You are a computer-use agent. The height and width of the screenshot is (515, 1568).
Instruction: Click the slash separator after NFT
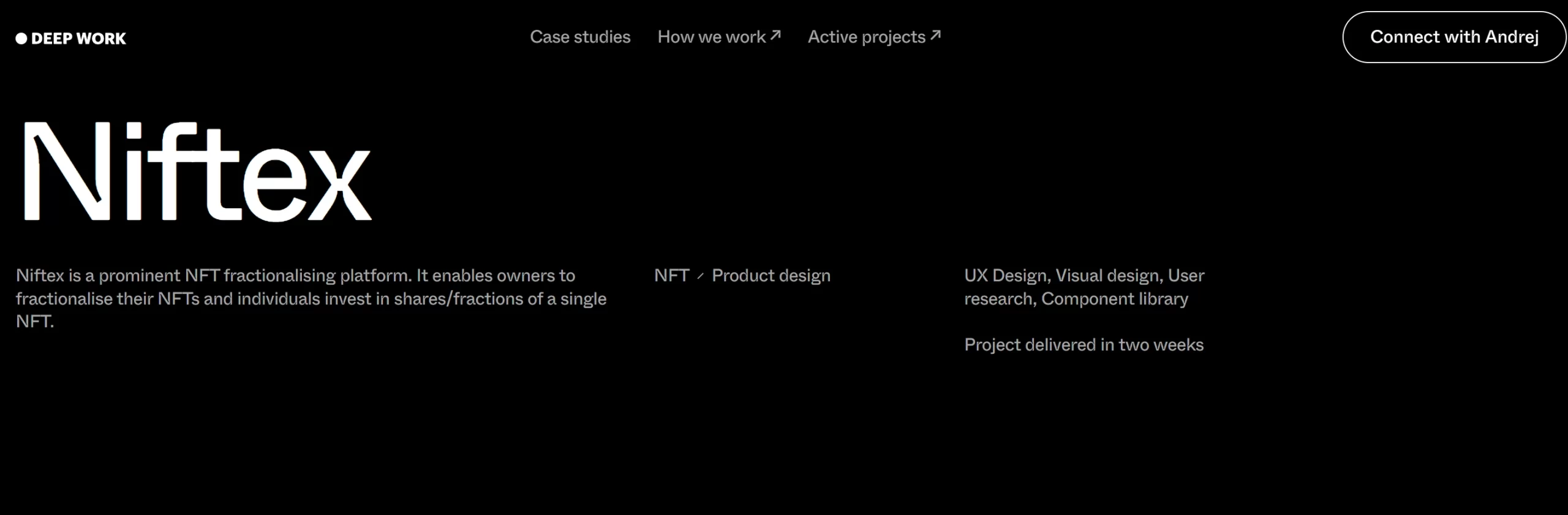click(x=700, y=276)
